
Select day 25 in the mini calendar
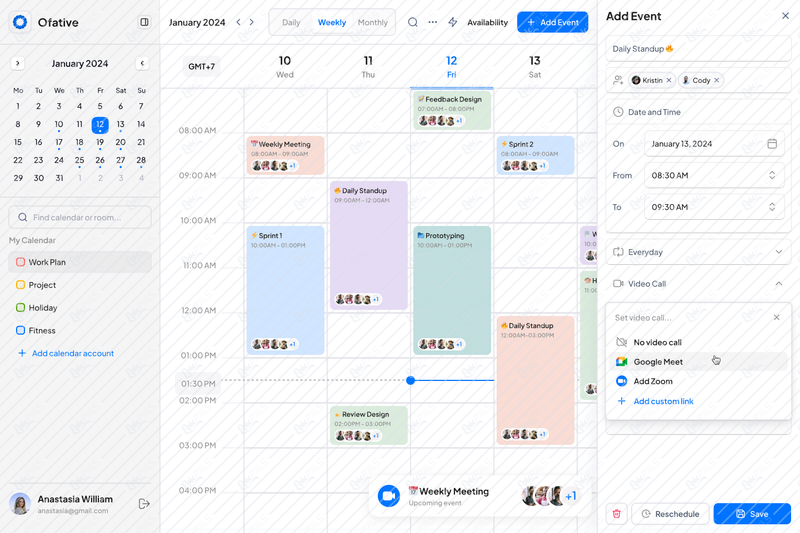point(80,160)
